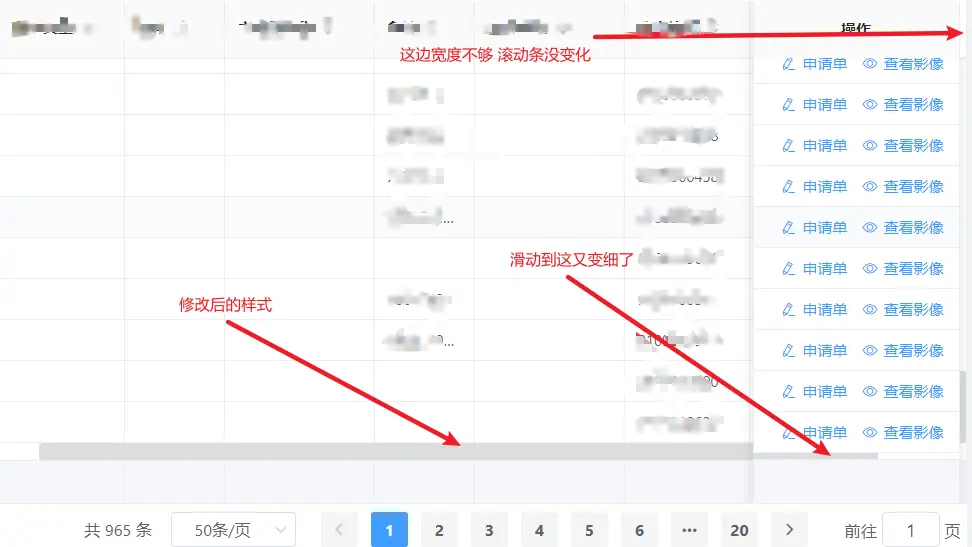Click the table's horizontal scrollbar
972x547 pixels.
click(x=395, y=451)
